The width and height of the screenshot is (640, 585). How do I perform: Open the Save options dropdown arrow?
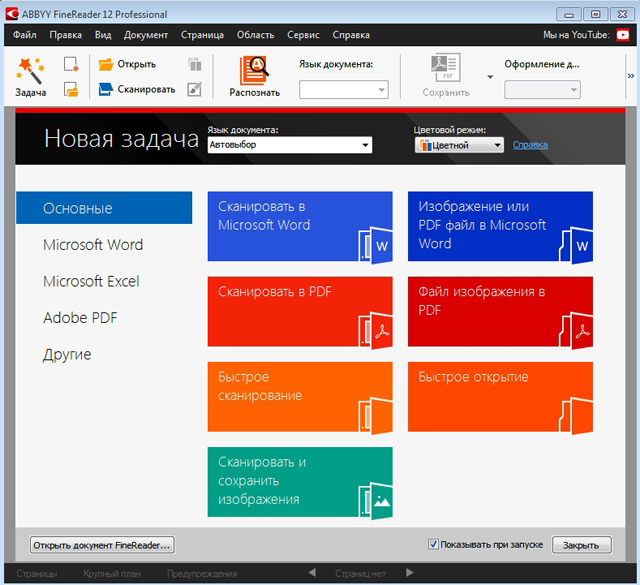coord(490,77)
